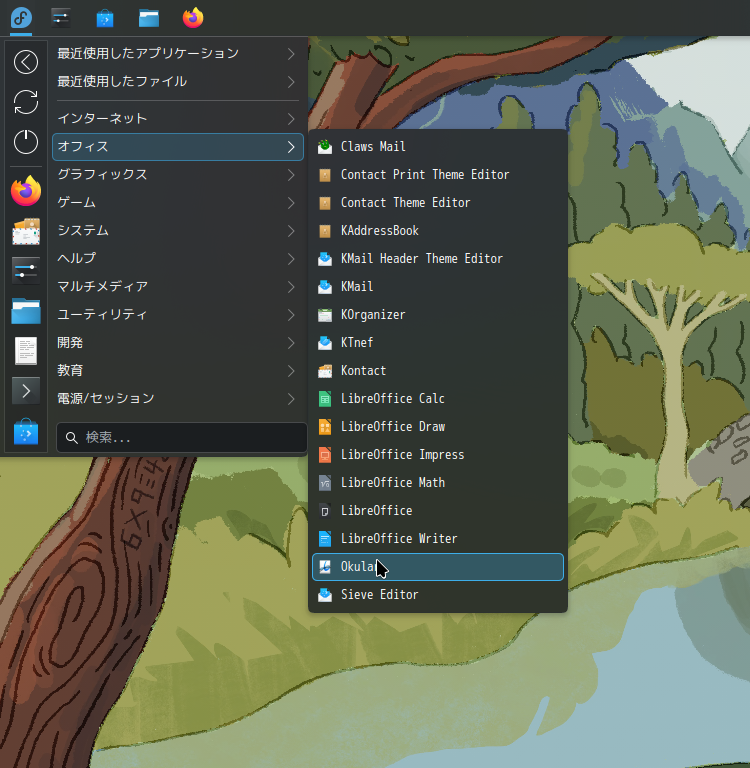Launch Firefox from the top panel

point(193,18)
